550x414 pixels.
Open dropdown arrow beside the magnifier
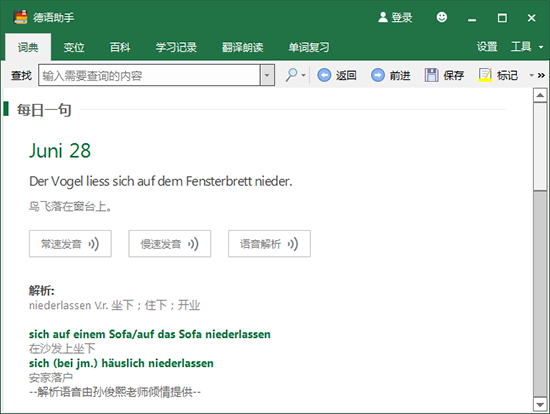tap(303, 75)
